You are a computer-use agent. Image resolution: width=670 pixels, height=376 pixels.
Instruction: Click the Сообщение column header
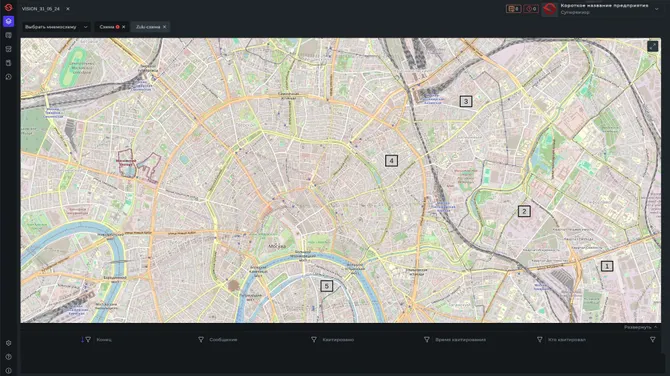(x=223, y=340)
